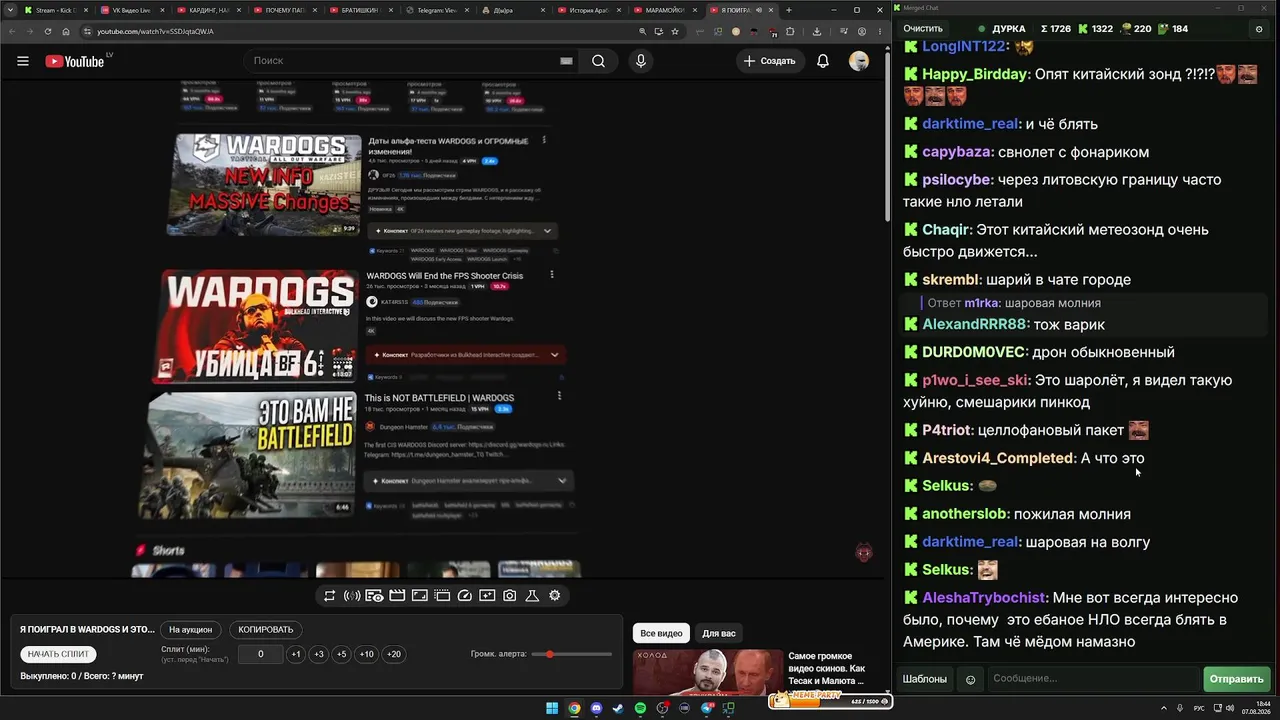Open the 'Создать' create menu

769,61
